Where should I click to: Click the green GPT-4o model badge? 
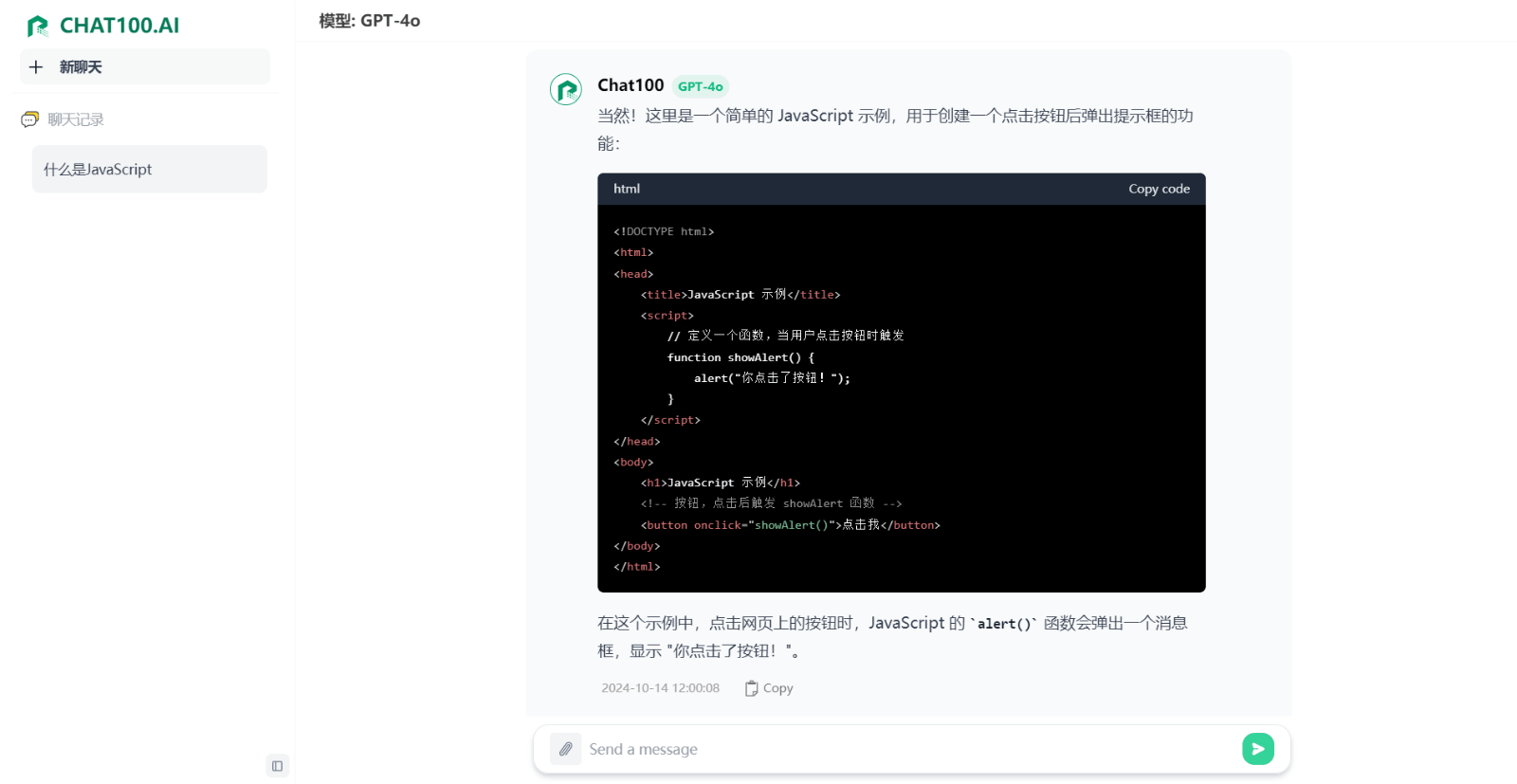pyautogui.click(x=701, y=86)
